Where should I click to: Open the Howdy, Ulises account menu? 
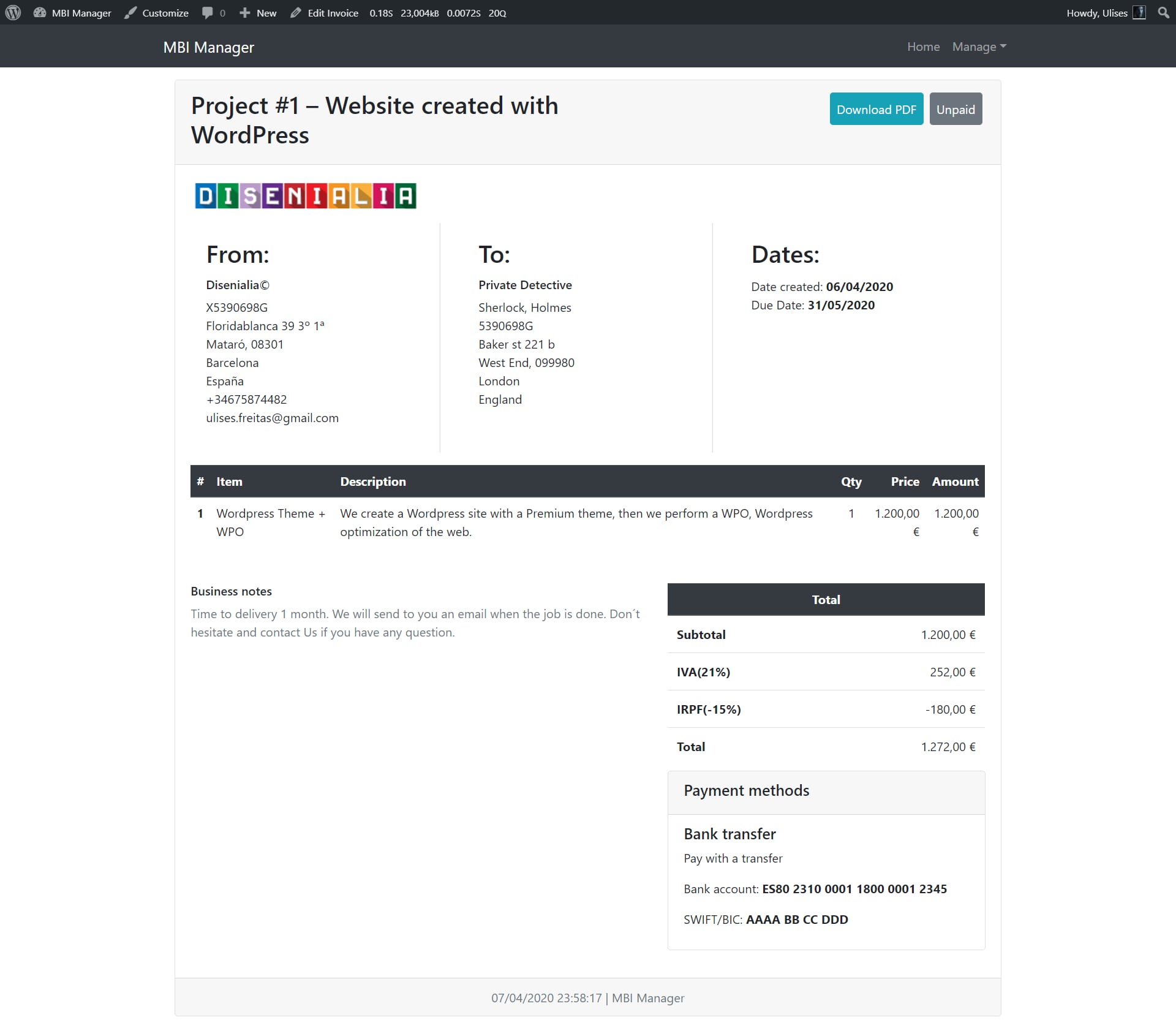[x=1096, y=13]
